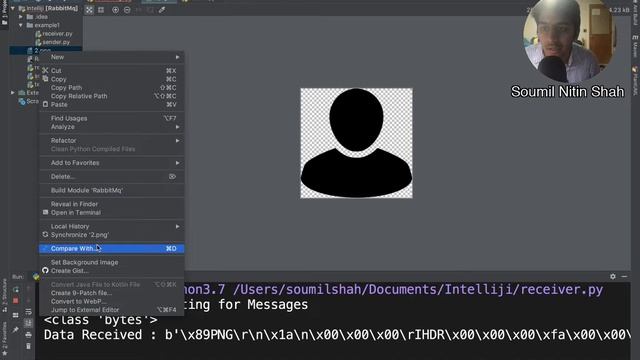640x360 pixels.
Task: Choose Paste from context menu
Action: (x=111, y=105)
